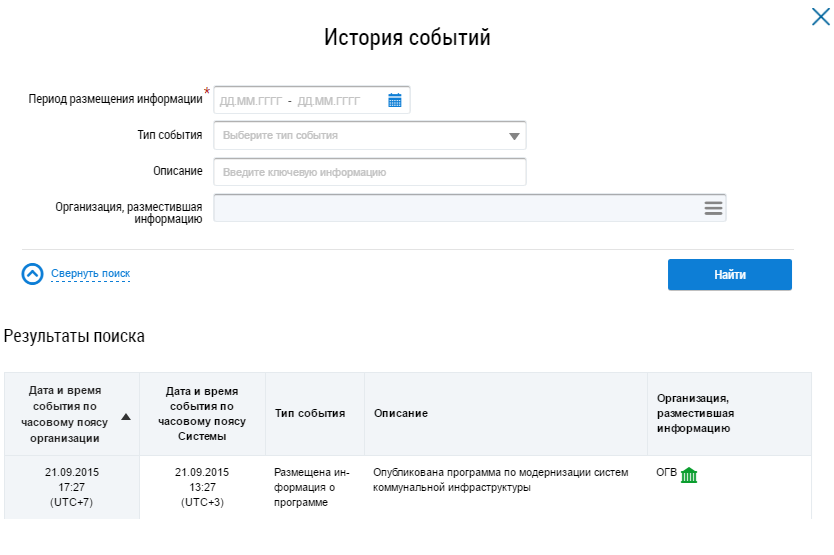Click the Описание keyword input field

click(369, 172)
